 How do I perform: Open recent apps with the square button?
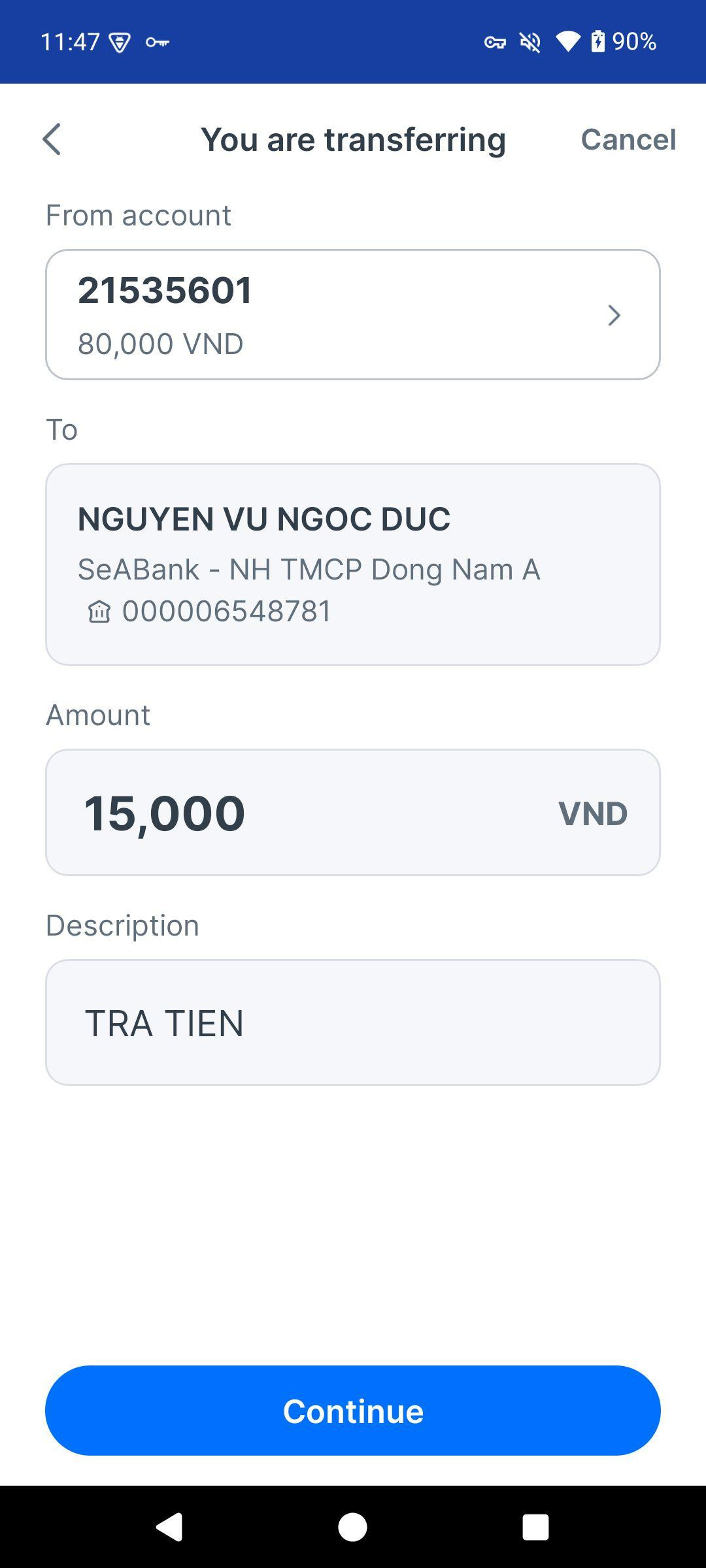coord(535,1527)
